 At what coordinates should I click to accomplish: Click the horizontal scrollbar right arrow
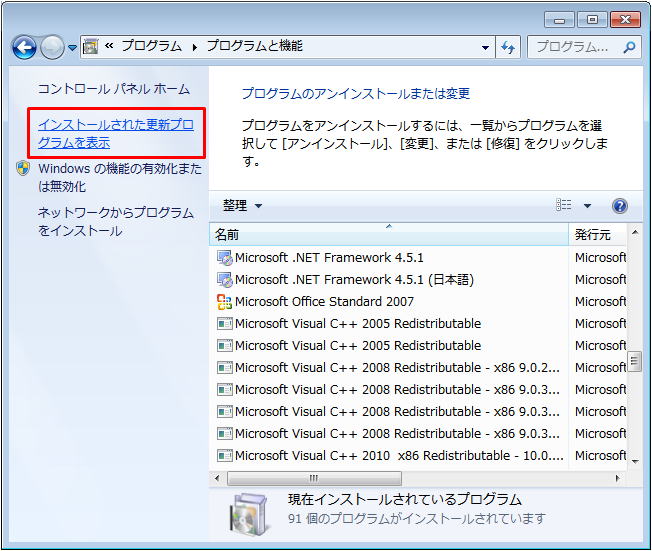tap(617, 478)
